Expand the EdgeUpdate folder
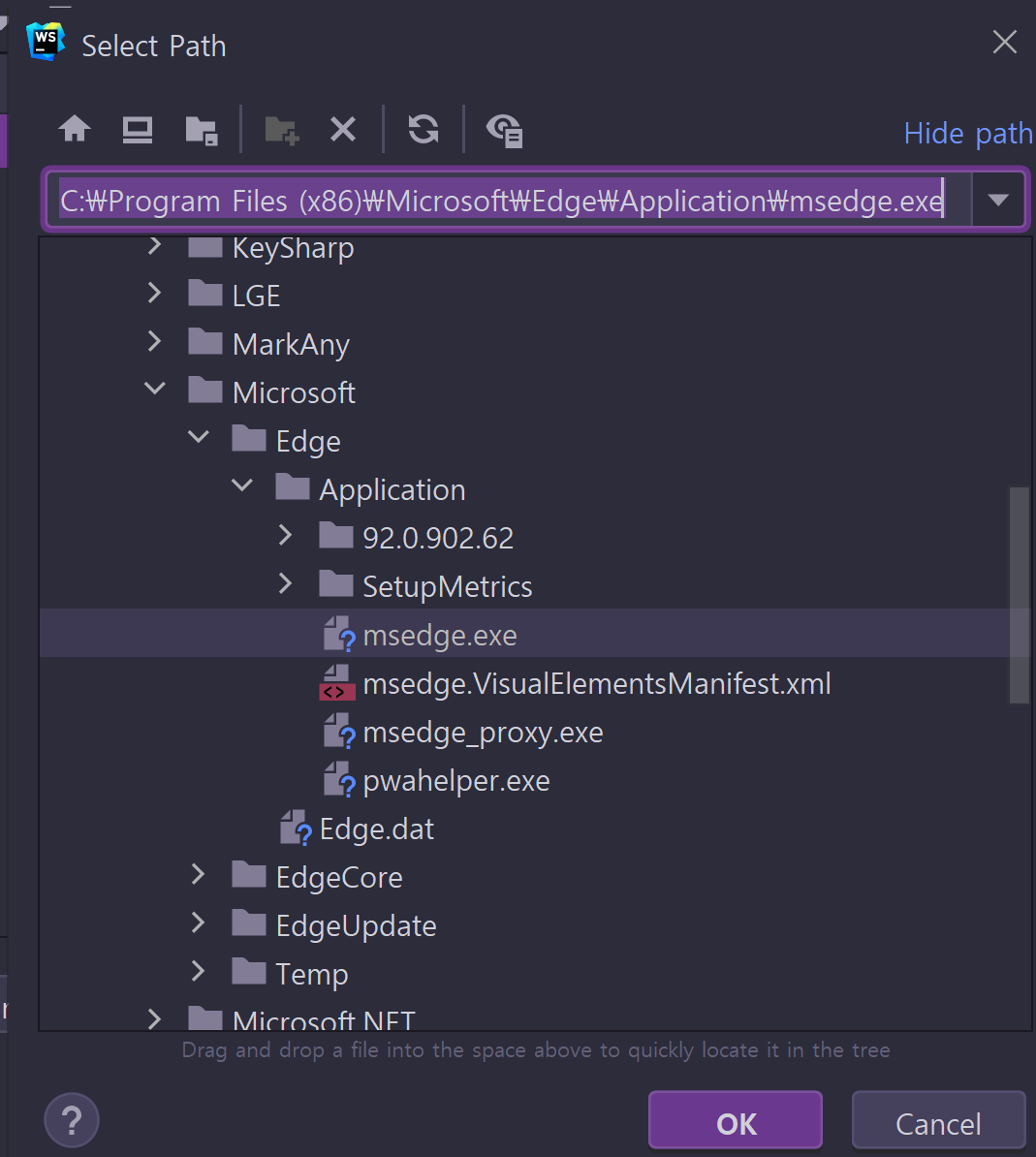1036x1157 pixels. pyautogui.click(x=198, y=923)
